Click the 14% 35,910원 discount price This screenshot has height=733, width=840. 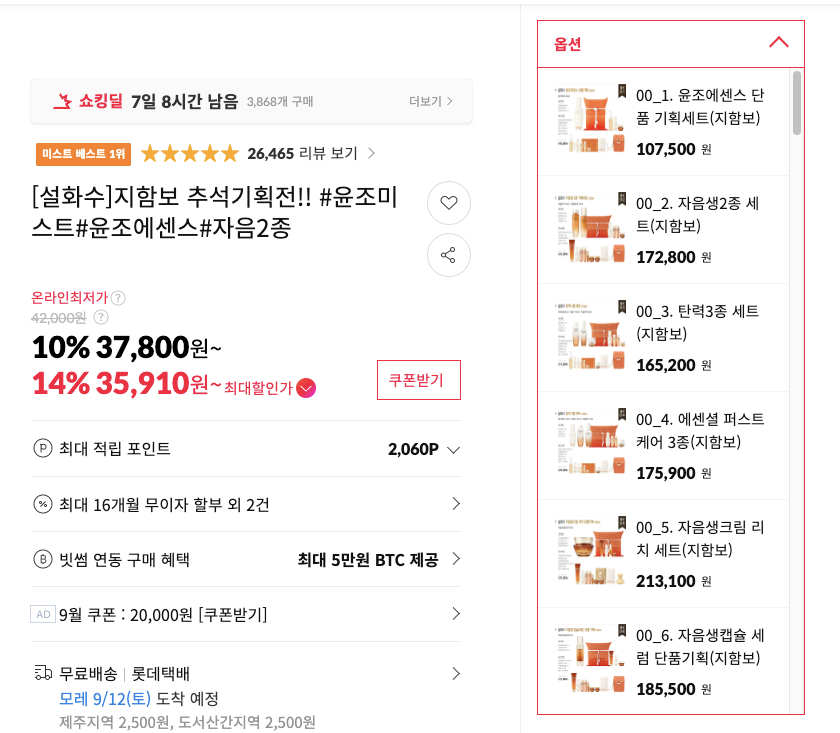[x=126, y=384]
